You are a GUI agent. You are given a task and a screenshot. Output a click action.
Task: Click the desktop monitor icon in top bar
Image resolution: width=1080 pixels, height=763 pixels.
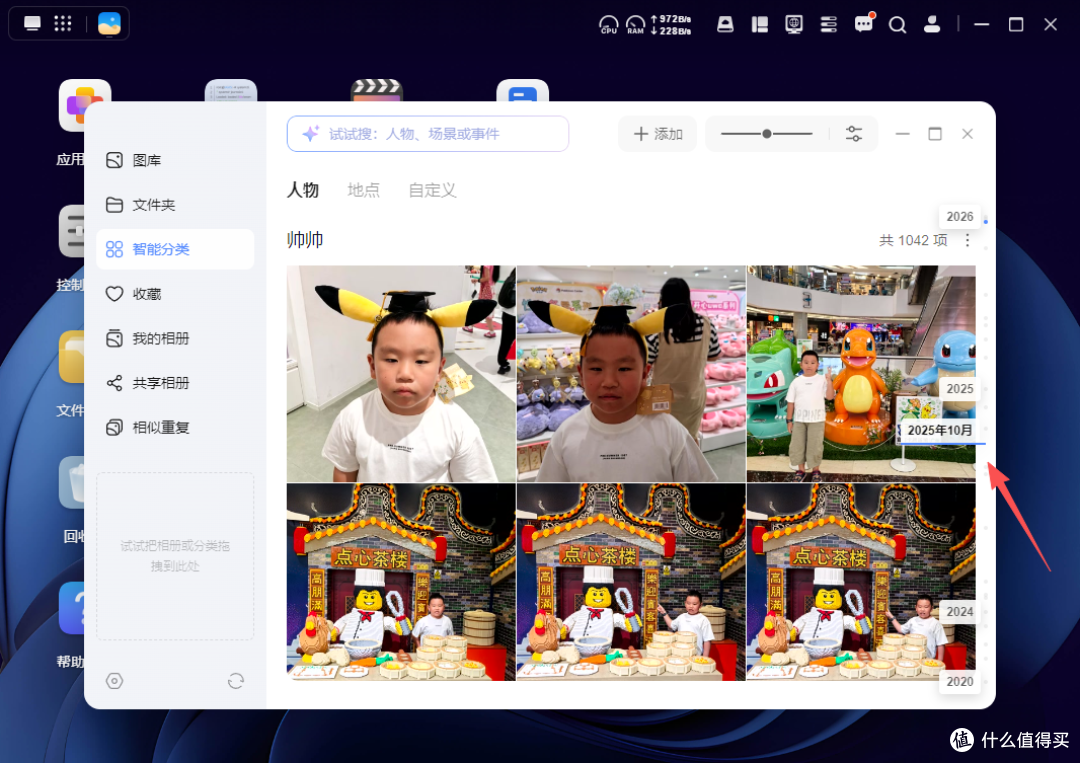point(32,24)
